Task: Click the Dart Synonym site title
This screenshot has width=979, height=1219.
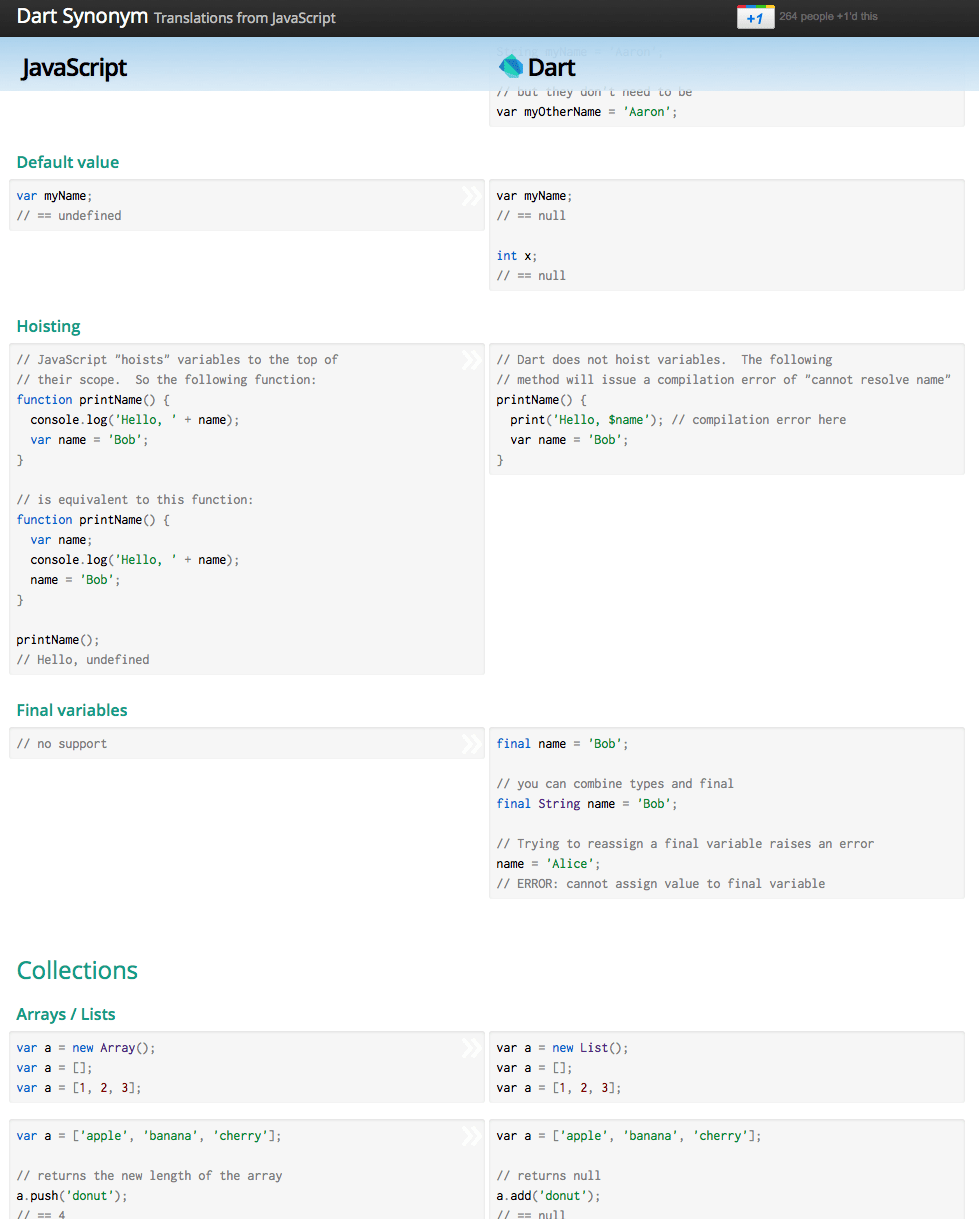Action: (x=82, y=16)
